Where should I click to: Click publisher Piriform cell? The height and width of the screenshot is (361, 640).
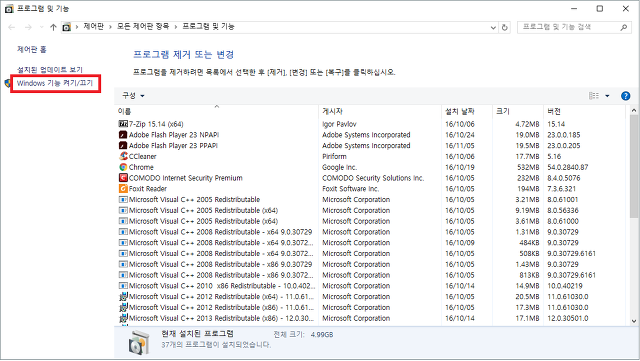click(334, 156)
